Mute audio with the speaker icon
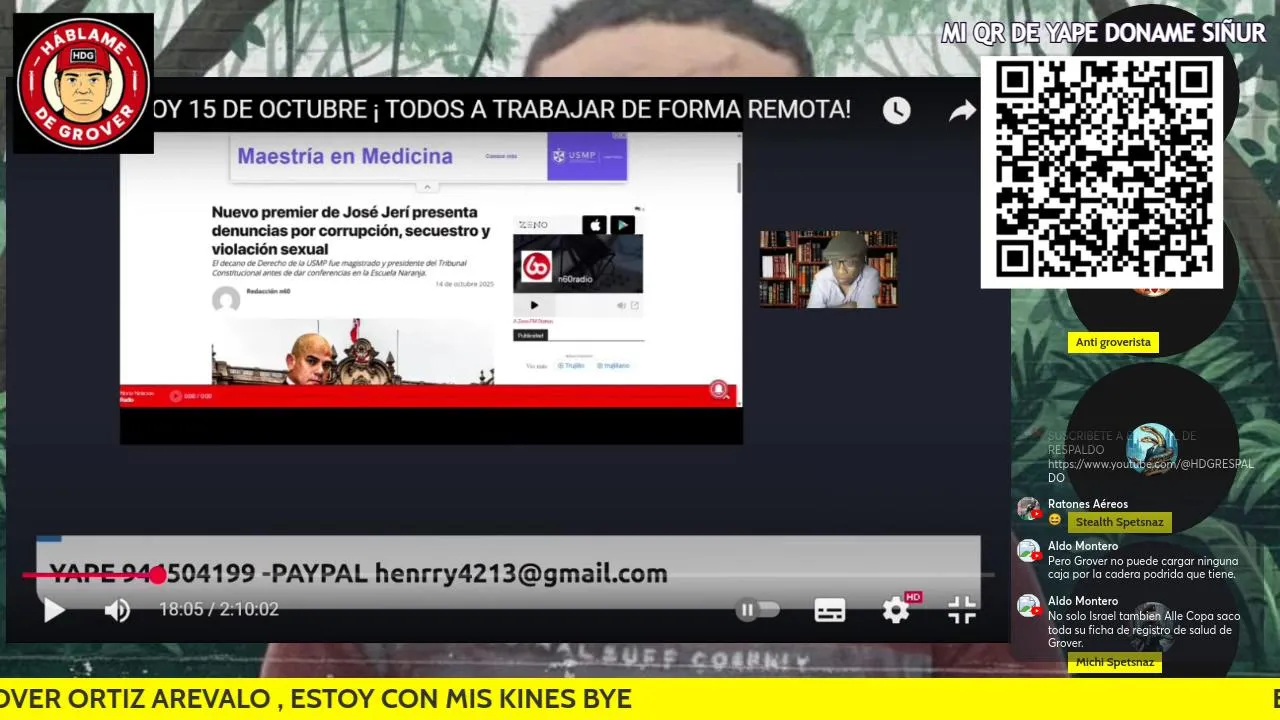The height and width of the screenshot is (720, 1280). [x=117, y=610]
